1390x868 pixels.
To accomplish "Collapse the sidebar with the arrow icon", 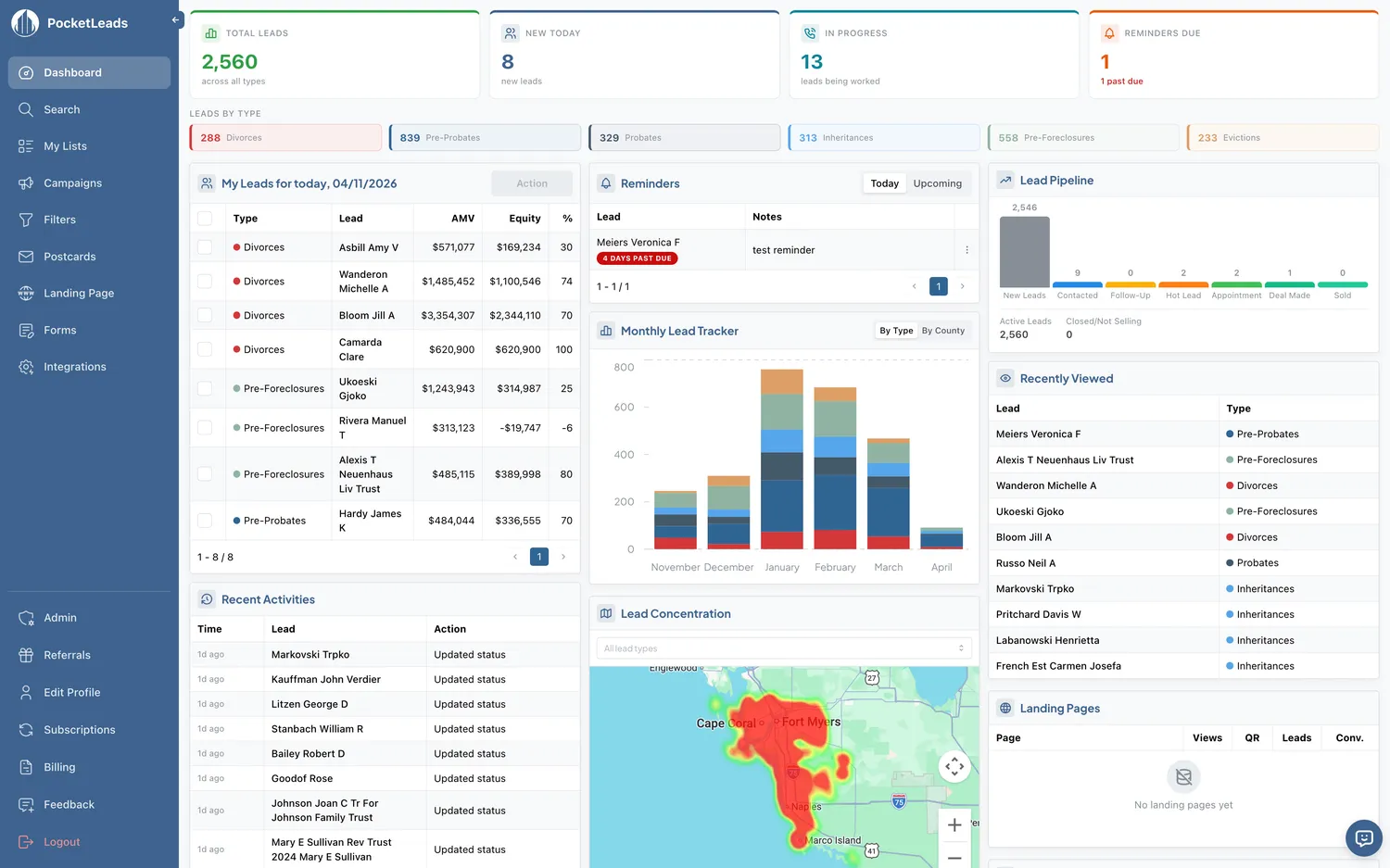I will [x=176, y=19].
